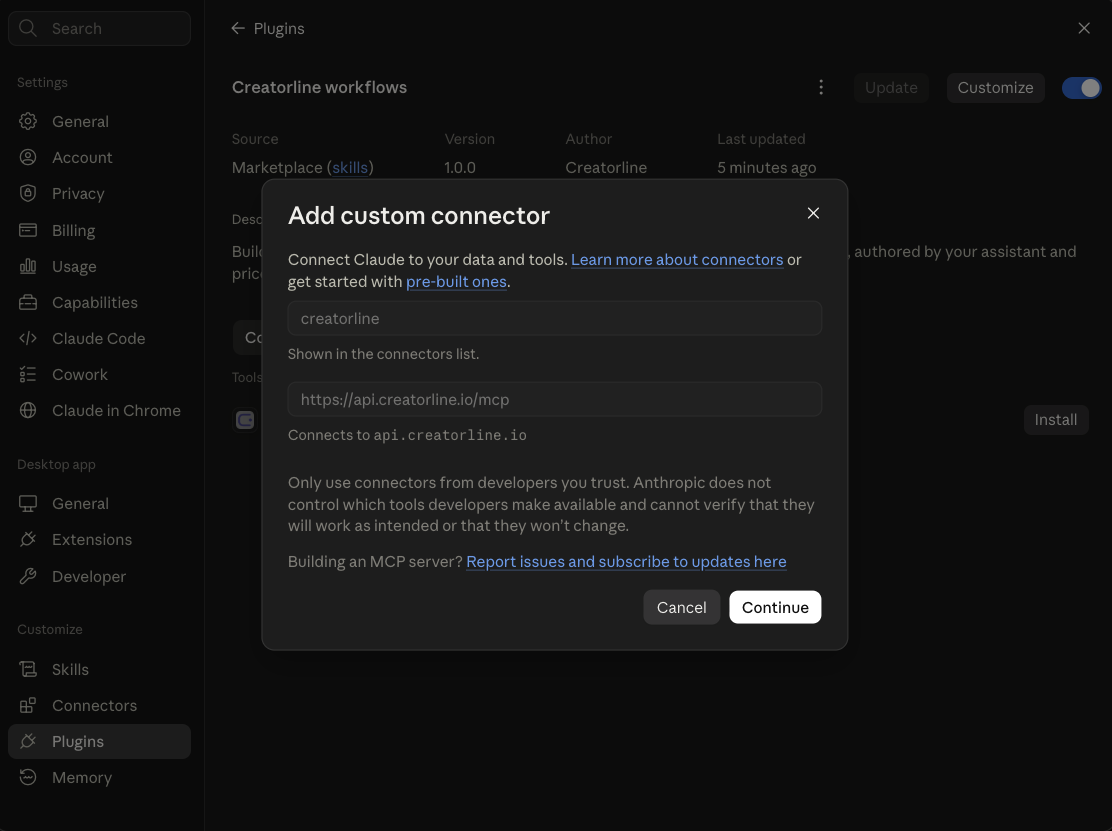Click the Usage bar chart icon
The image size is (1112, 831).
click(x=28, y=266)
